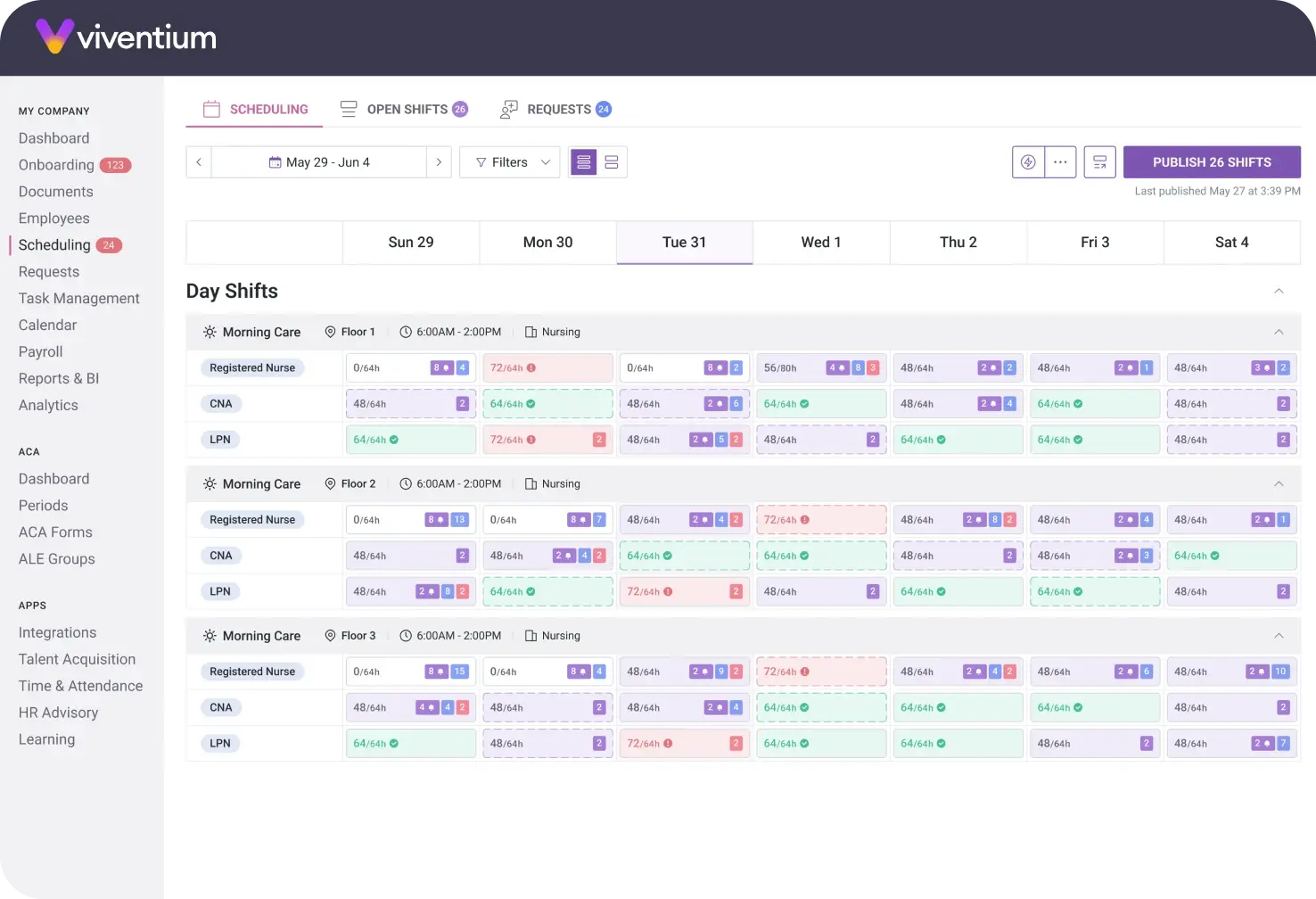This screenshot has width=1316, height=899.
Task: Open the three-dots more options menu
Action: pos(1060,162)
